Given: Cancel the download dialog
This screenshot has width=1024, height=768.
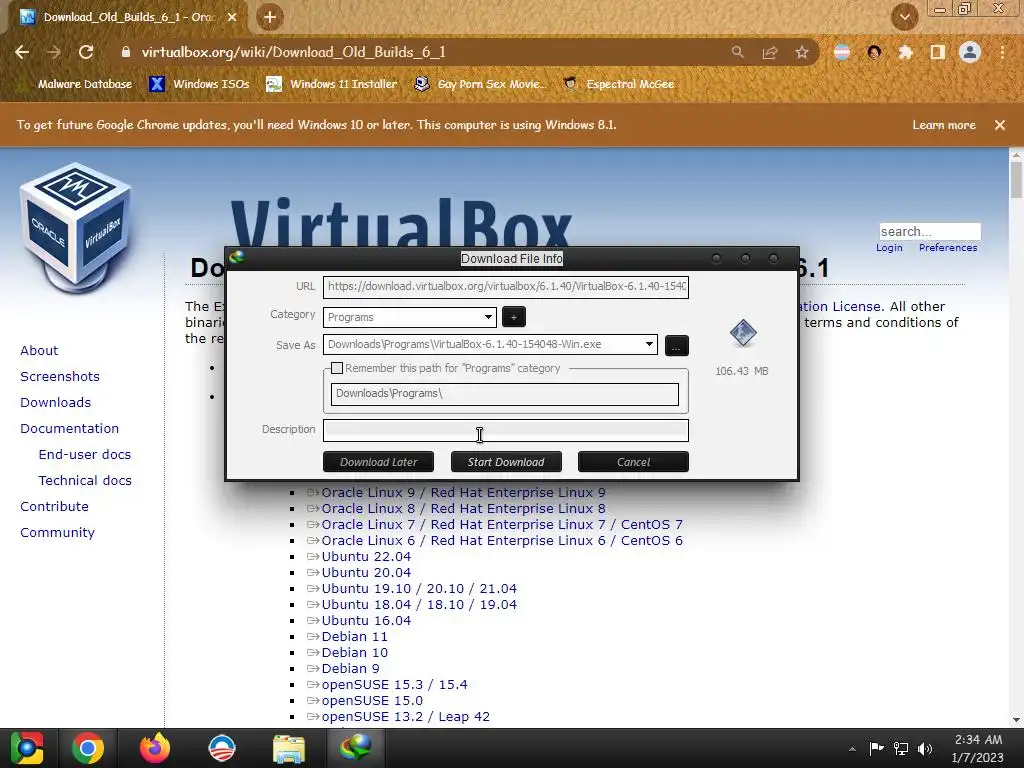Looking at the screenshot, I should point(633,462).
